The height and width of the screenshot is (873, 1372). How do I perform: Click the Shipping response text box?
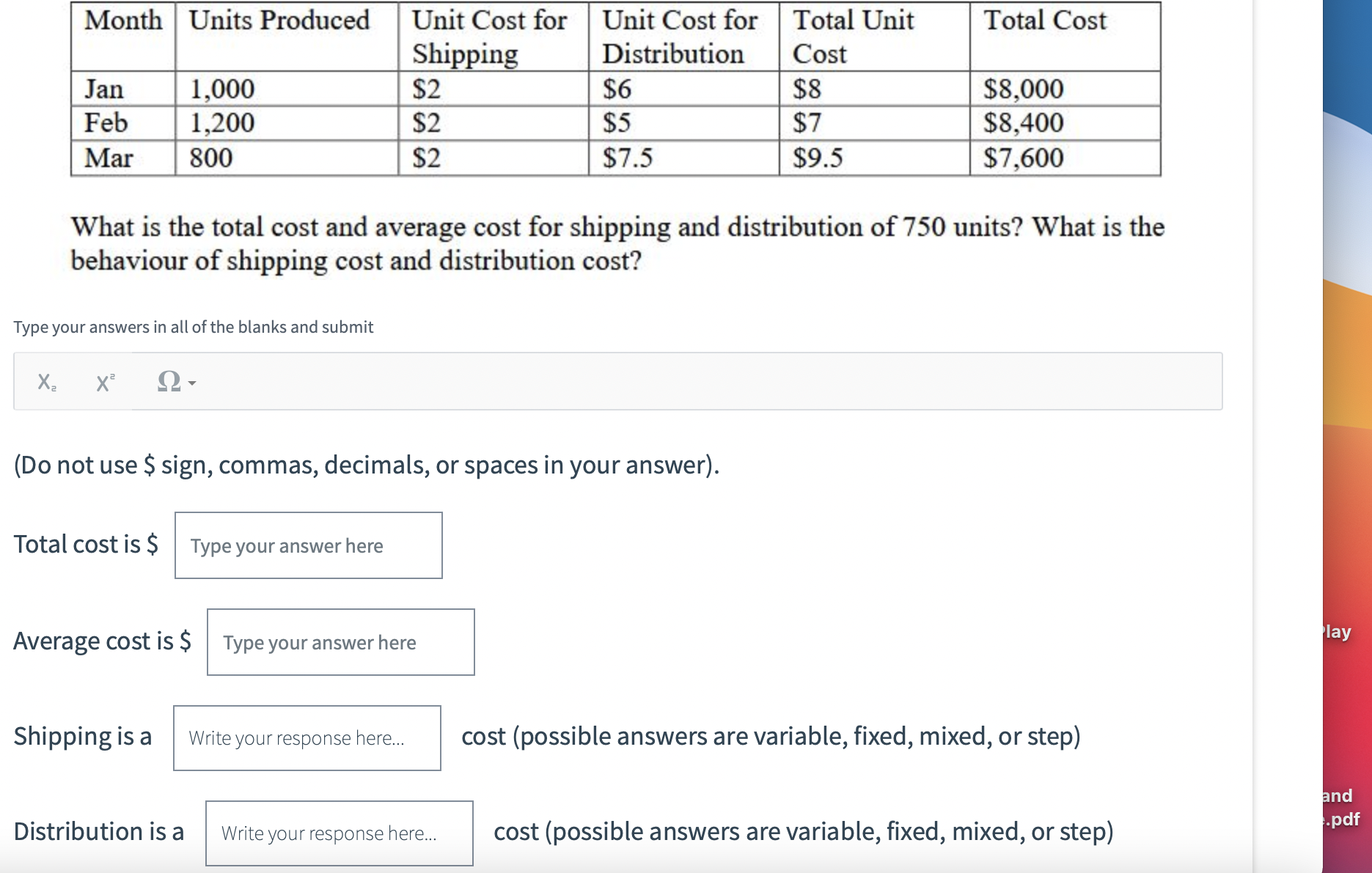point(307,737)
